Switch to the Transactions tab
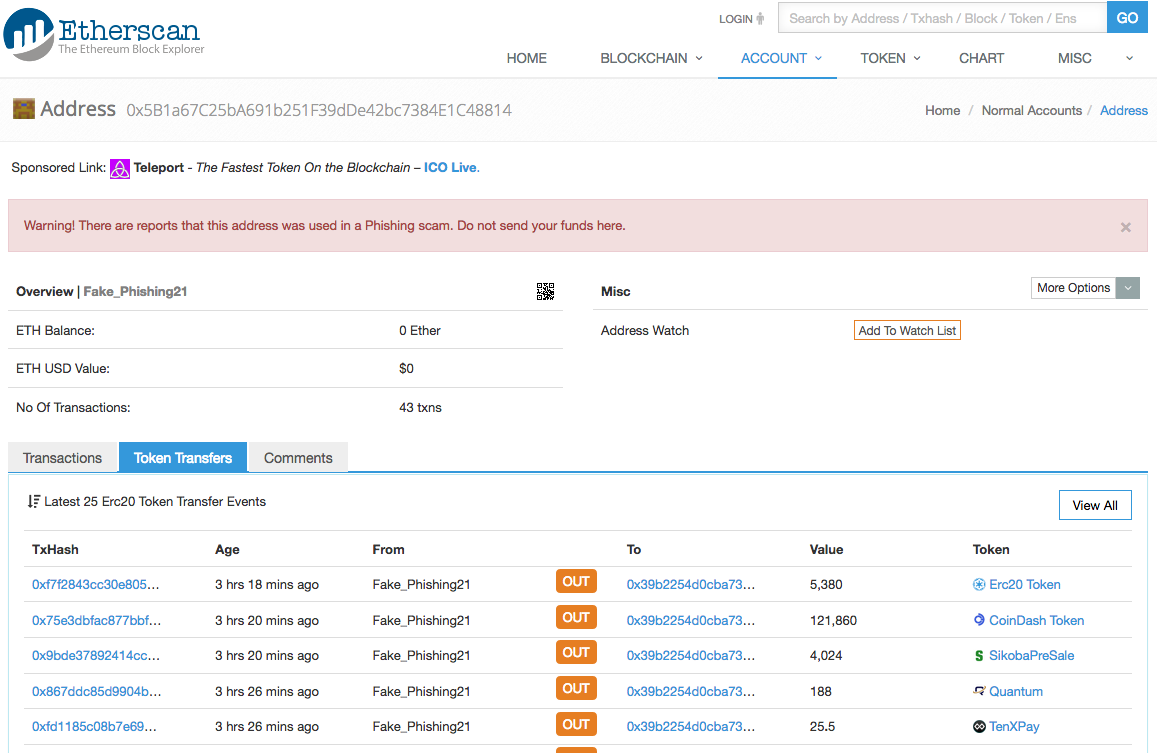Screen dimensions: 1157x753 63,458
